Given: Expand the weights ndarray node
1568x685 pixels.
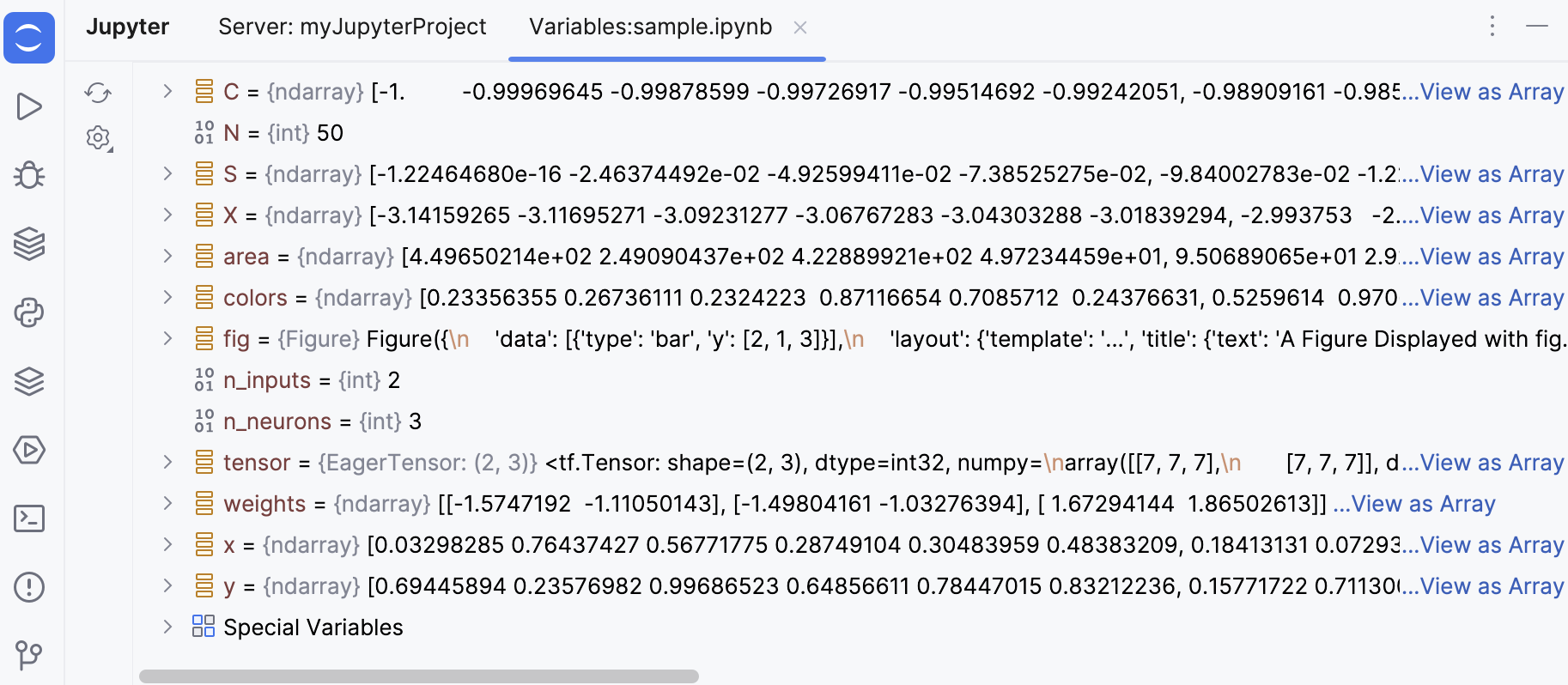Looking at the screenshot, I should coord(168,503).
